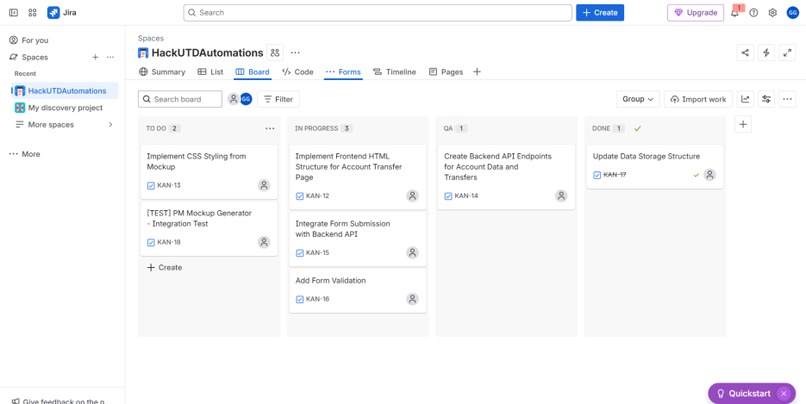Click Give feedback link at sidebar bottom
The image size is (806, 404).
pyautogui.click(x=58, y=401)
